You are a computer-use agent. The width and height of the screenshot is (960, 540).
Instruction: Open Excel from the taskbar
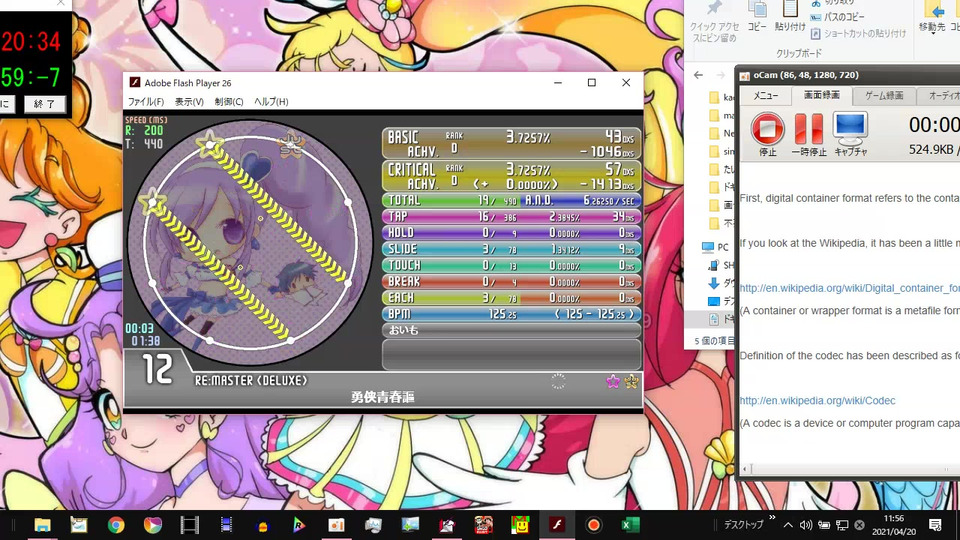[x=630, y=525]
